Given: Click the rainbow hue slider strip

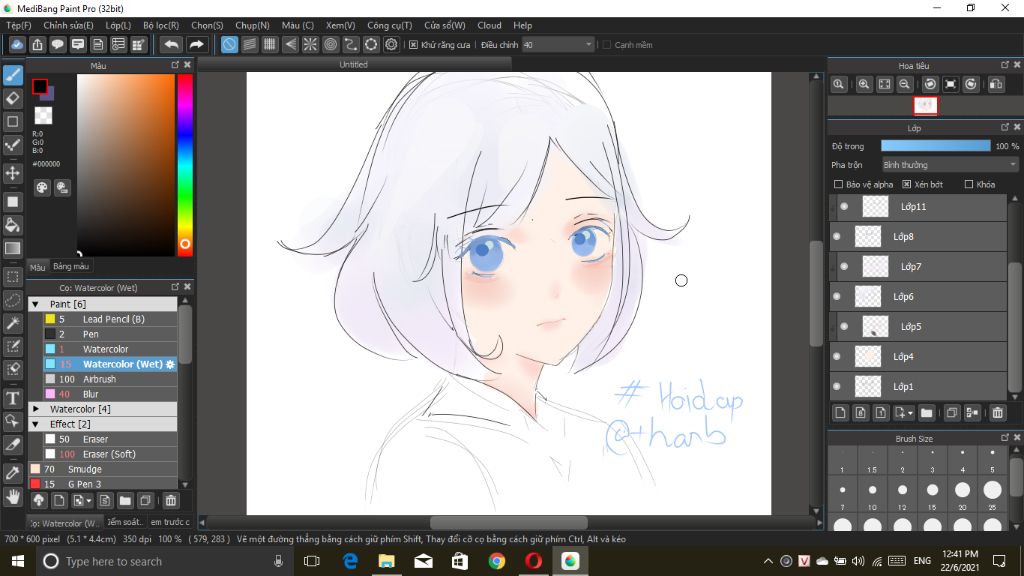Looking at the screenshot, I should click(x=185, y=163).
